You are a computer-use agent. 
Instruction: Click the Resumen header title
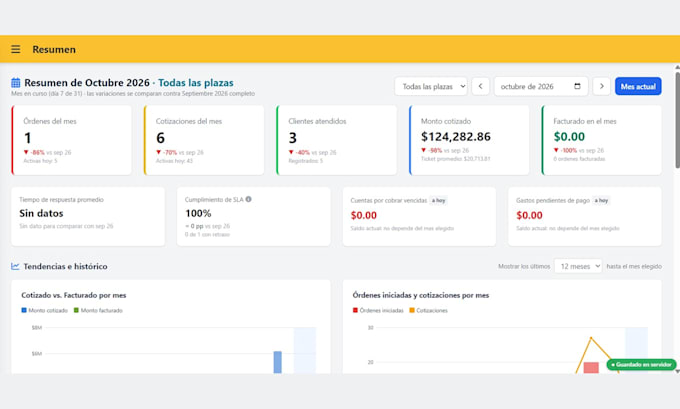54,49
